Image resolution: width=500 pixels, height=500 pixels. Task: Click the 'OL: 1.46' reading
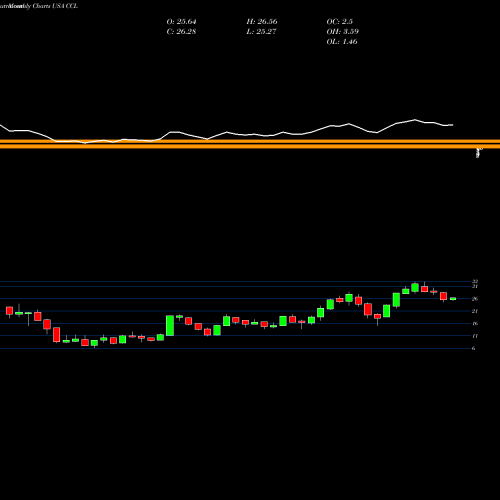click(x=342, y=42)
